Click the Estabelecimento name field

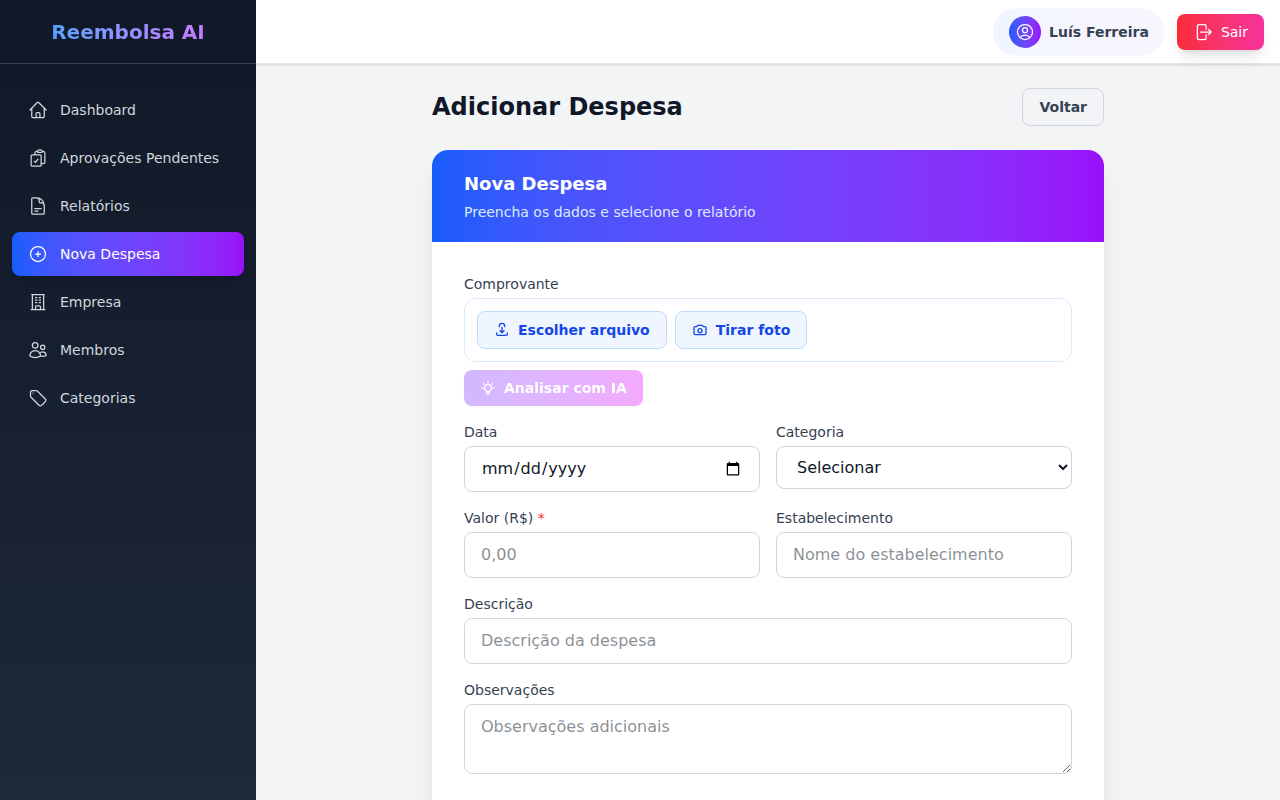point(923,555)
